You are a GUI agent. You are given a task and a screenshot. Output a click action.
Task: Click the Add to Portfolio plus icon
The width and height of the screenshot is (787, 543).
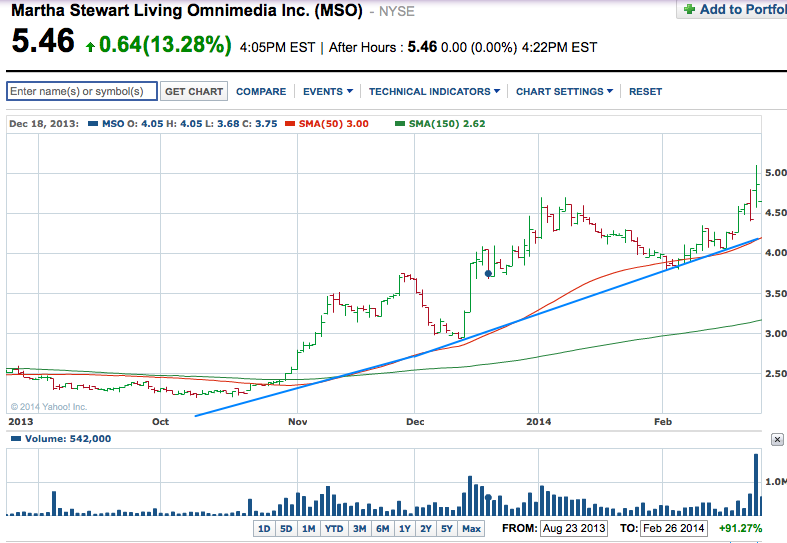[x=689, y=9]
